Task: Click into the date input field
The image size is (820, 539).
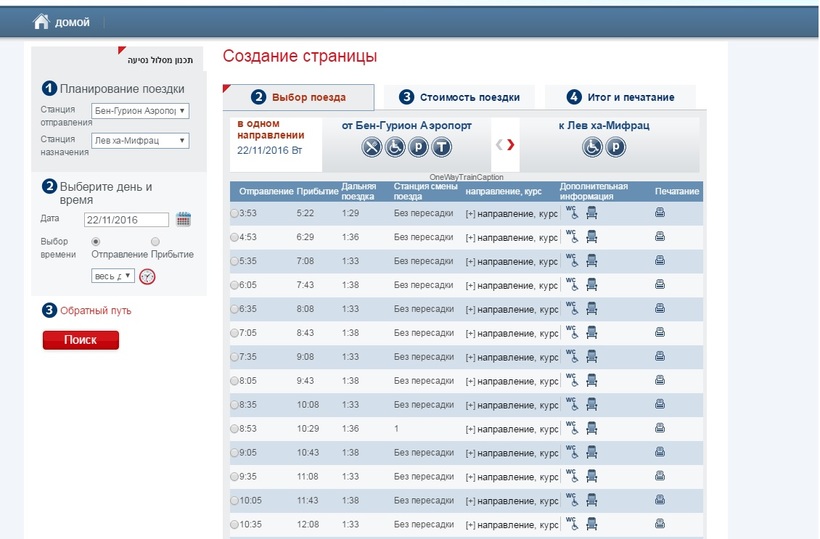Action: [126, 220]
